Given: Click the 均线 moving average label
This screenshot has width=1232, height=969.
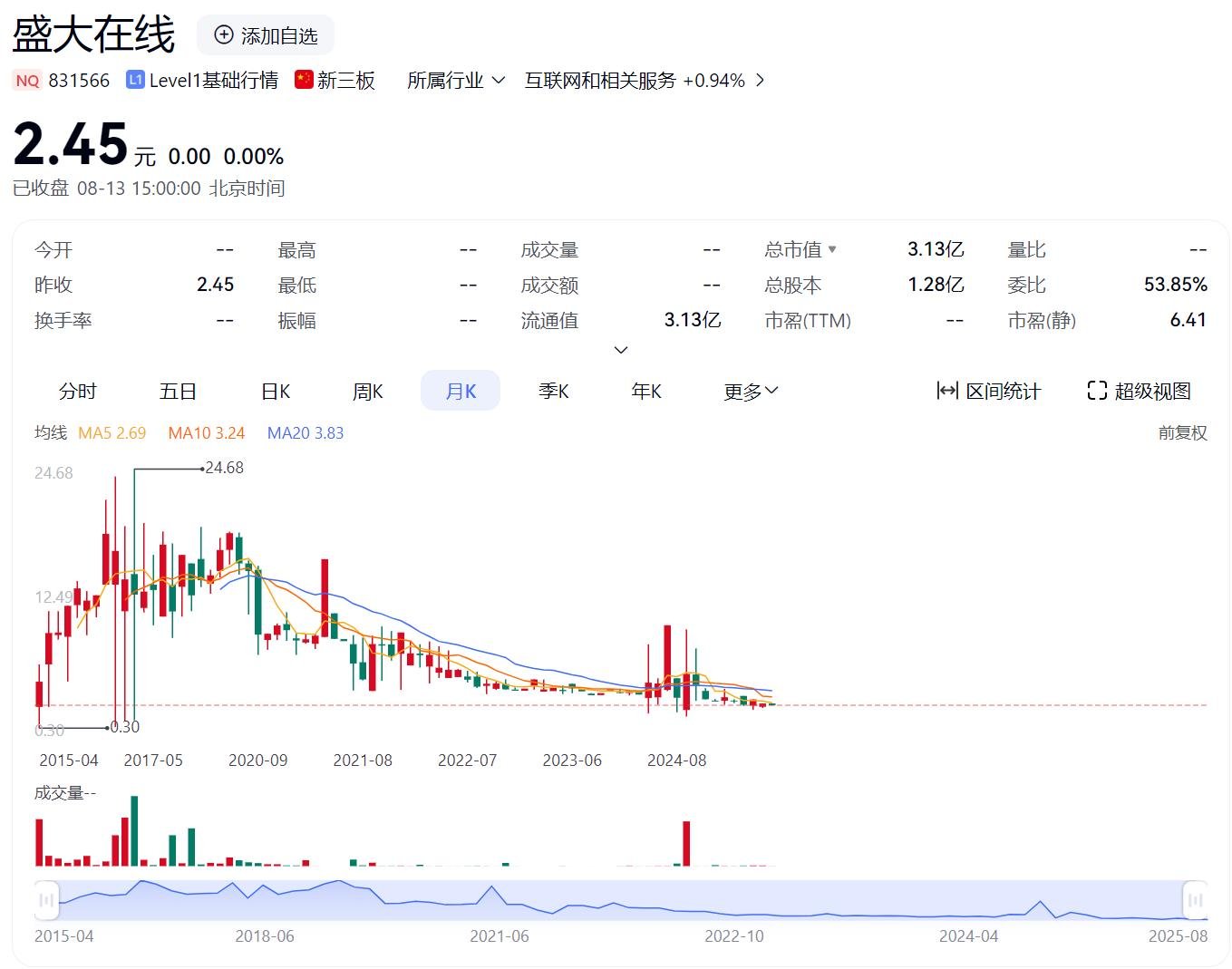Looking at the screenshot, I should (x=51, y=433).
